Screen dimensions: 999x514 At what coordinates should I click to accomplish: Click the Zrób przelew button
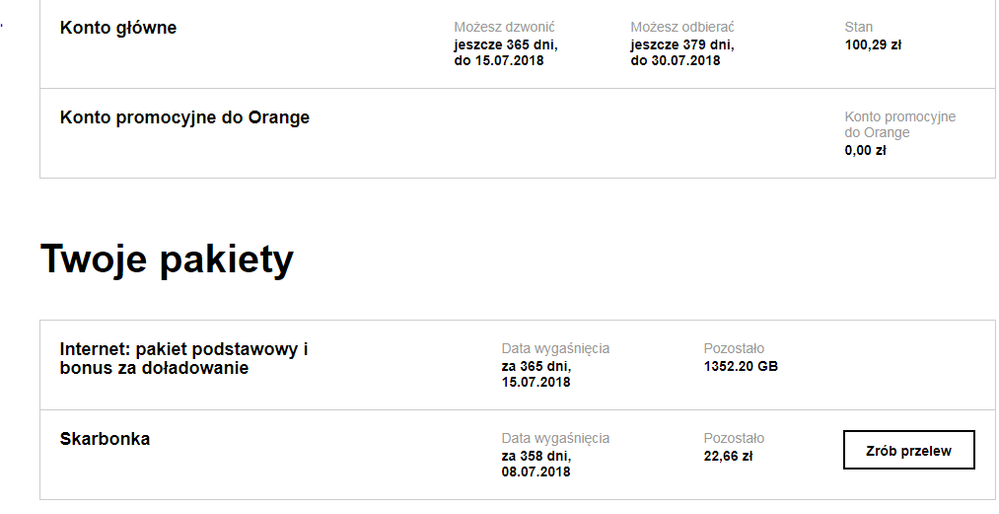coord(908,450)
